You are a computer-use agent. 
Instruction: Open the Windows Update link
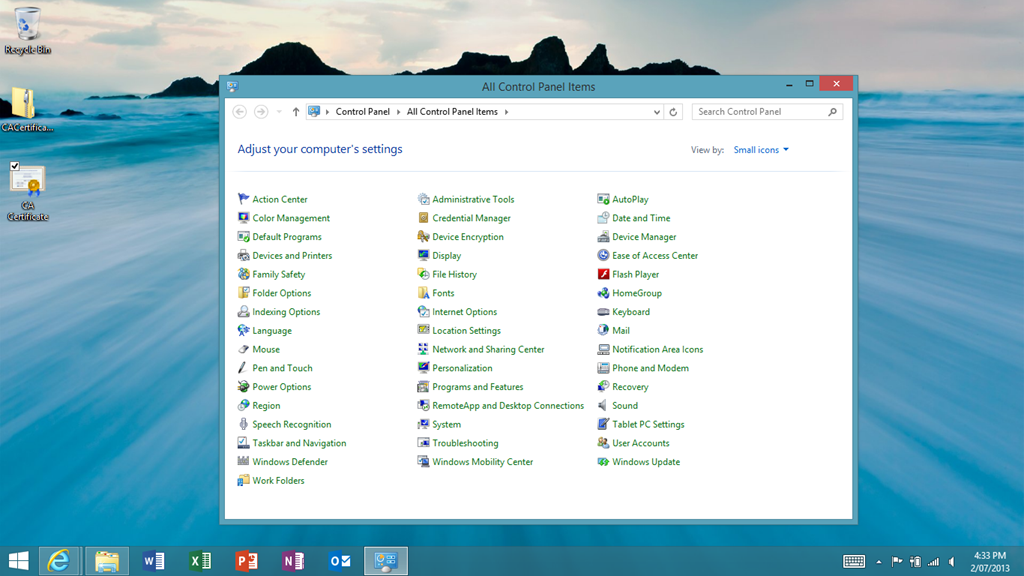[646, 462]
